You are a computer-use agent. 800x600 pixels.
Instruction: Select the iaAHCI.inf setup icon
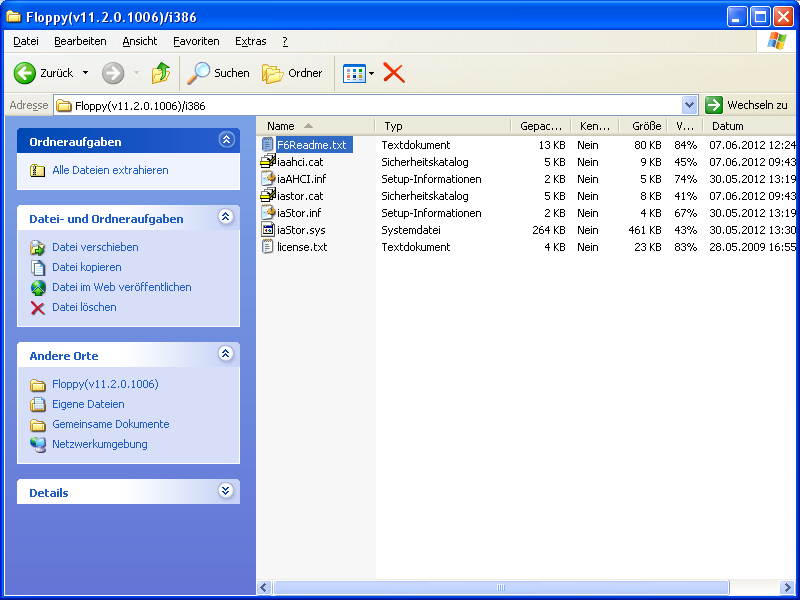tap(268, 179)
